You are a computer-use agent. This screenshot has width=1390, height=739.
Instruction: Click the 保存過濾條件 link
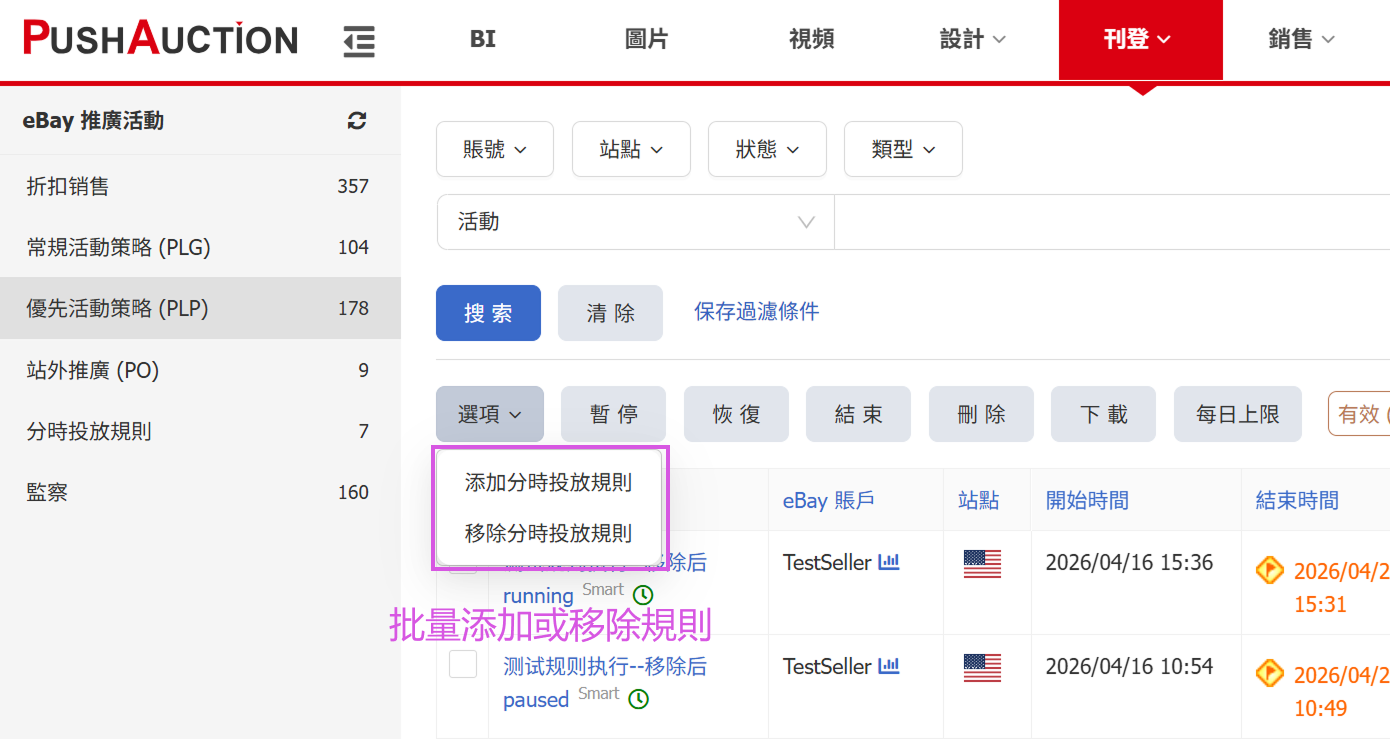(x=756, y=312)
